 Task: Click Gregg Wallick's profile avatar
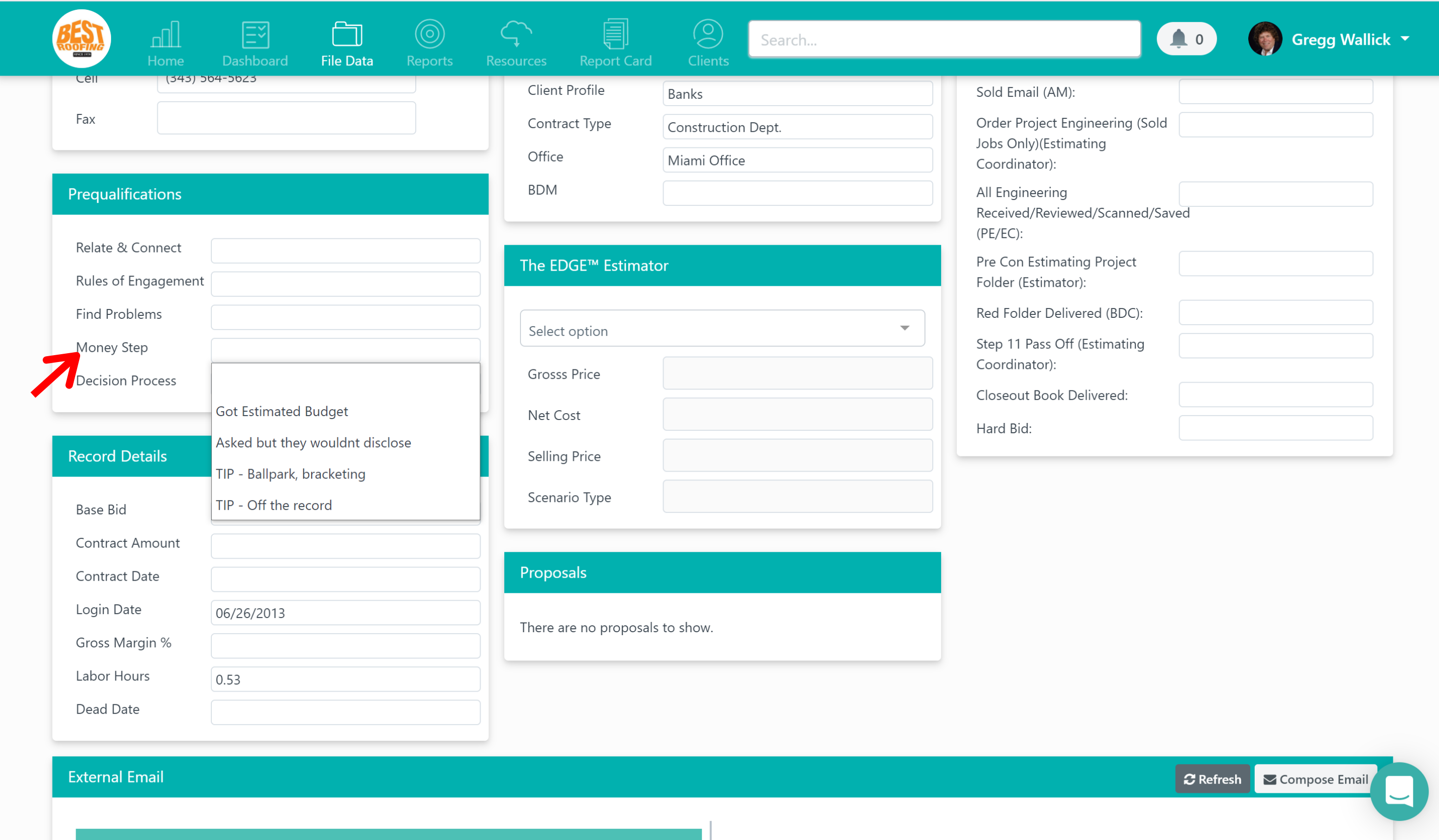[x=1265, y=39]
